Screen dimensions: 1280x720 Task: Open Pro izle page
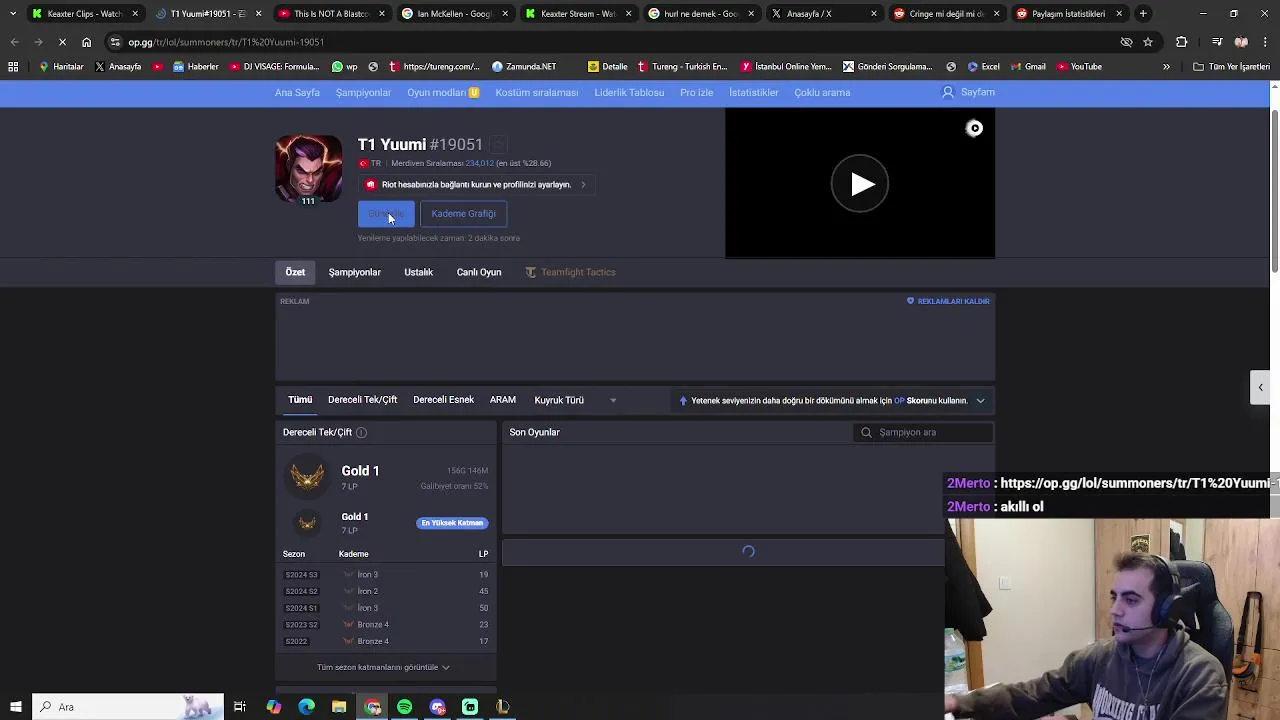696,92
